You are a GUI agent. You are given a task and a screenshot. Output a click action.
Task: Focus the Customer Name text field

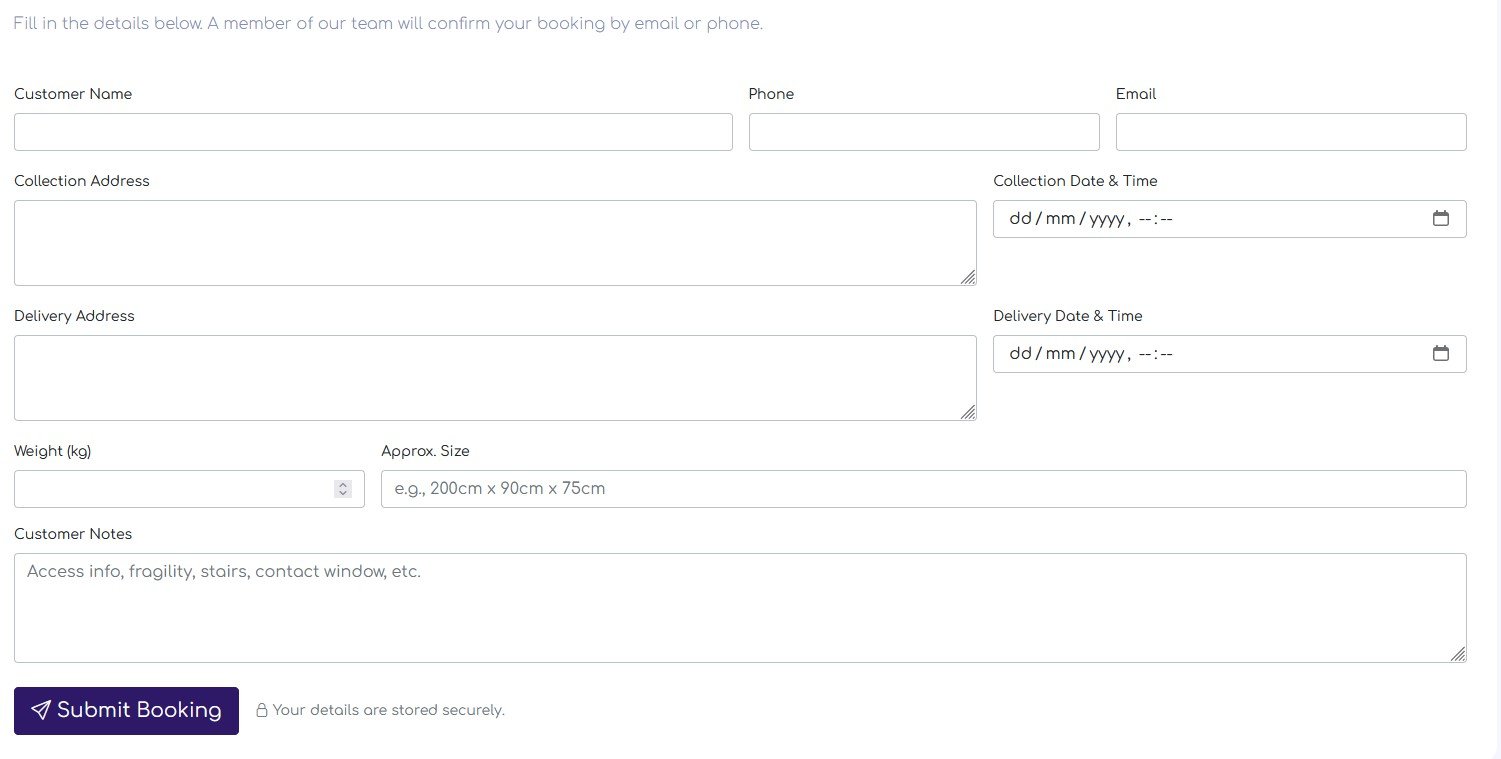coord(373,132)
